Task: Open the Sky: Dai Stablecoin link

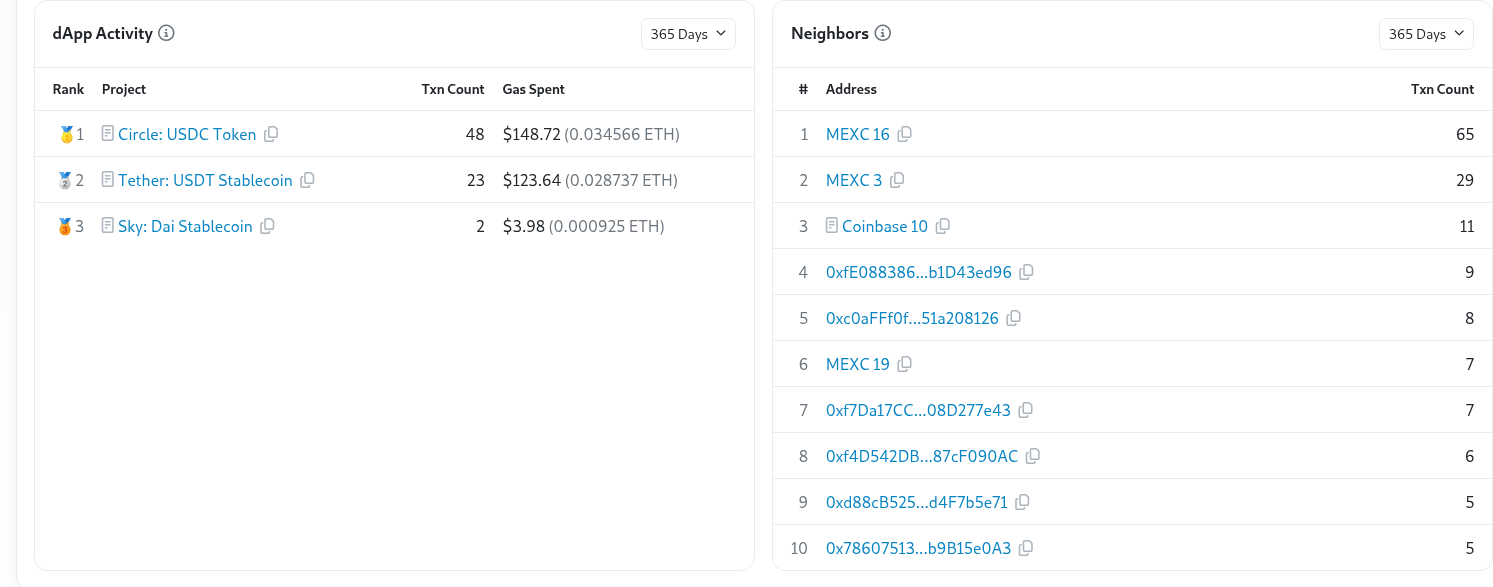Action: pos(185,226)
